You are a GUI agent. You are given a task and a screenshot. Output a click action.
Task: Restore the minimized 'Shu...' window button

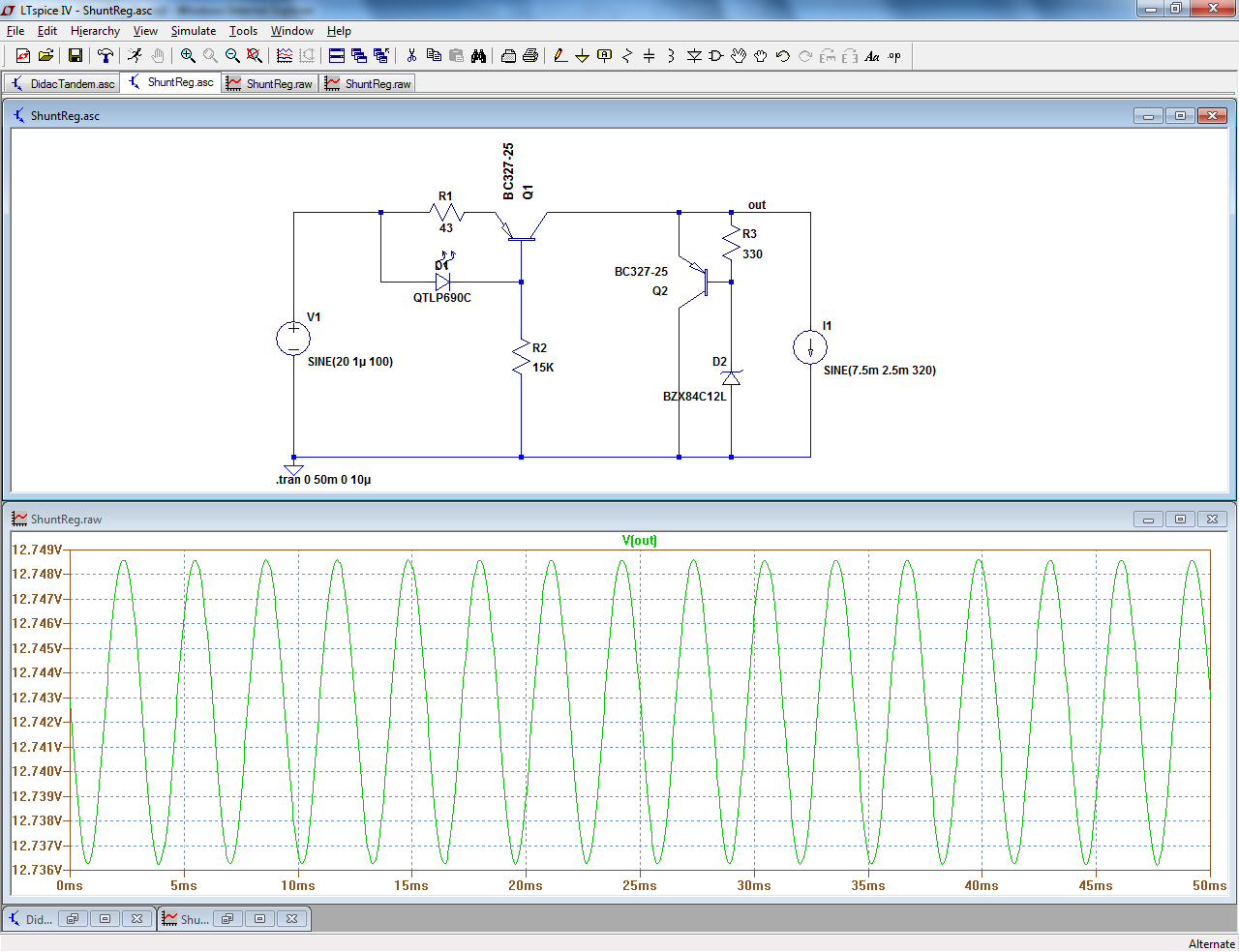[227, 919]
